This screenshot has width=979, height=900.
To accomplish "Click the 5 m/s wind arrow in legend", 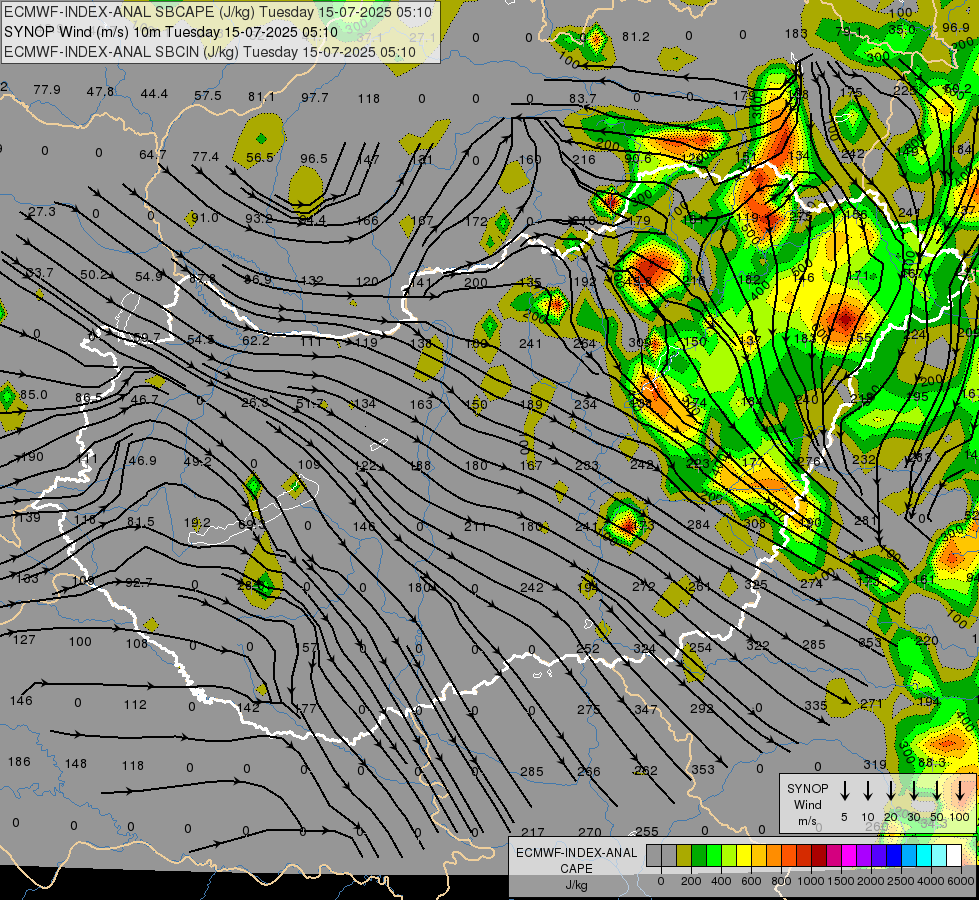I will 844,791.
